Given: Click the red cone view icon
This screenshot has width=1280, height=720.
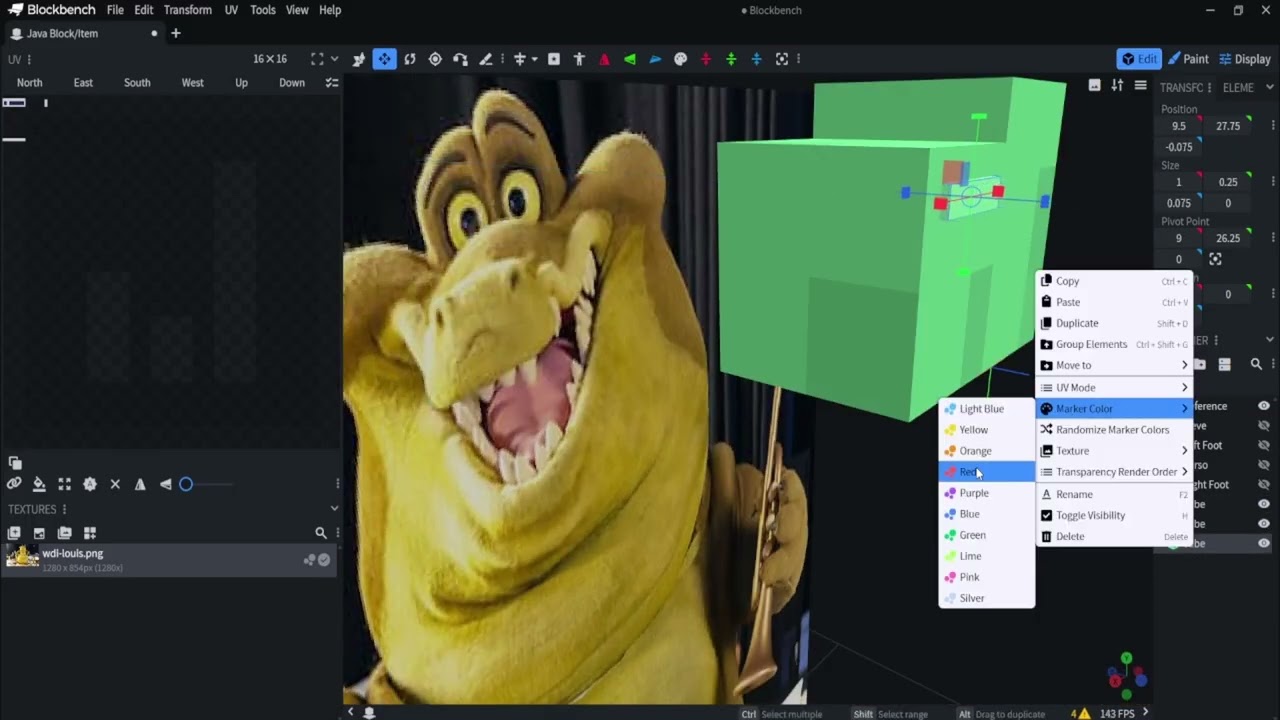Looking at the screenshot, I should [x=604, y=59].
